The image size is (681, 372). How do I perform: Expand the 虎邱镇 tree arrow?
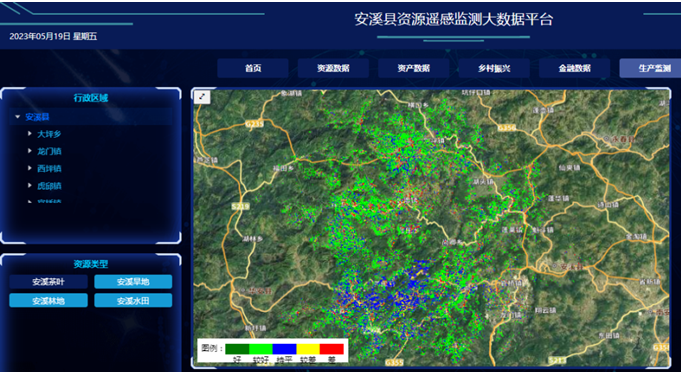click(x=30, y=185)
